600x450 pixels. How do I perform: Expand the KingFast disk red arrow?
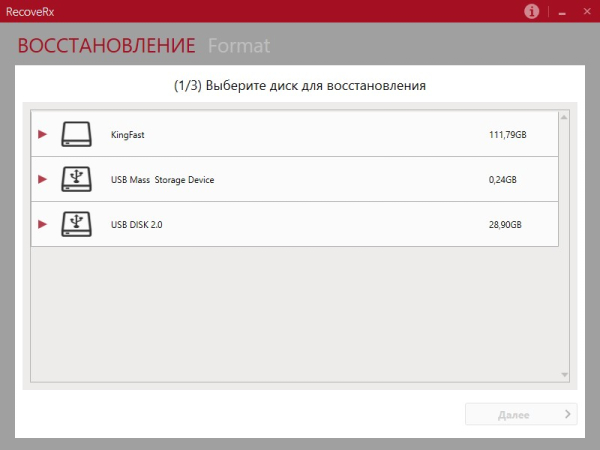[x=42, y=134]
